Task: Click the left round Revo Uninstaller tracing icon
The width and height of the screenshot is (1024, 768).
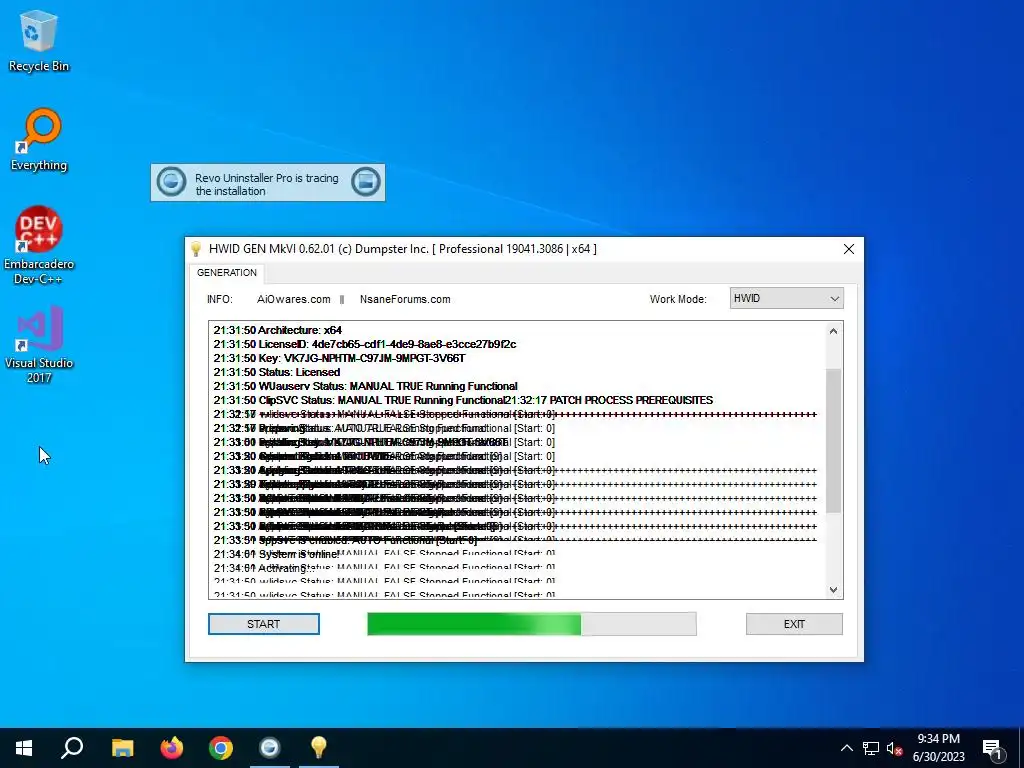Action: point(172,182)
